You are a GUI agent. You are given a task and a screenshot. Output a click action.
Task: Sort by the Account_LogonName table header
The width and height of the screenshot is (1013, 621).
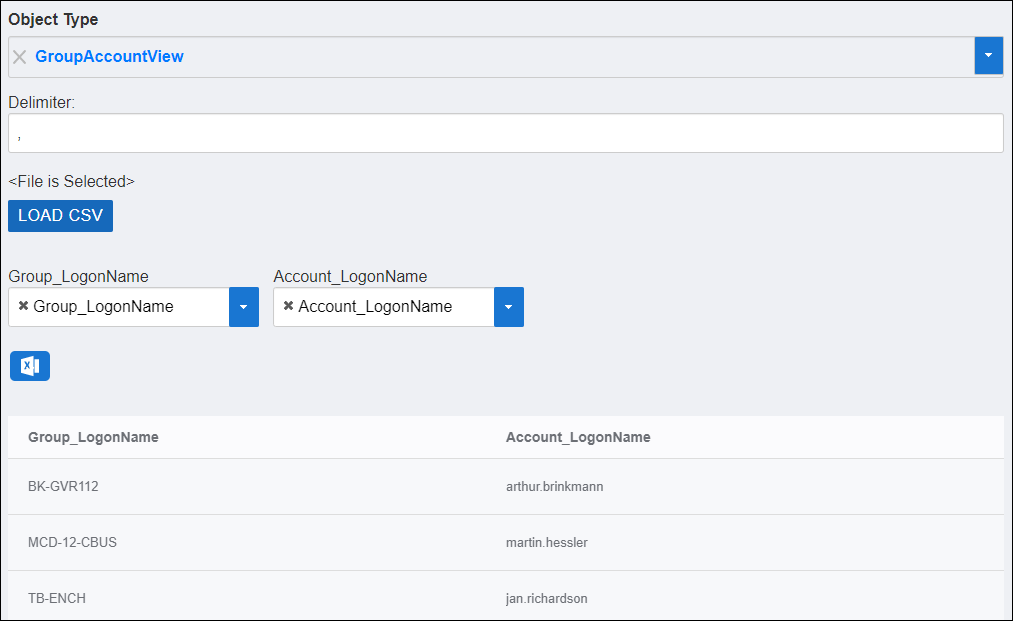point(578,437)
